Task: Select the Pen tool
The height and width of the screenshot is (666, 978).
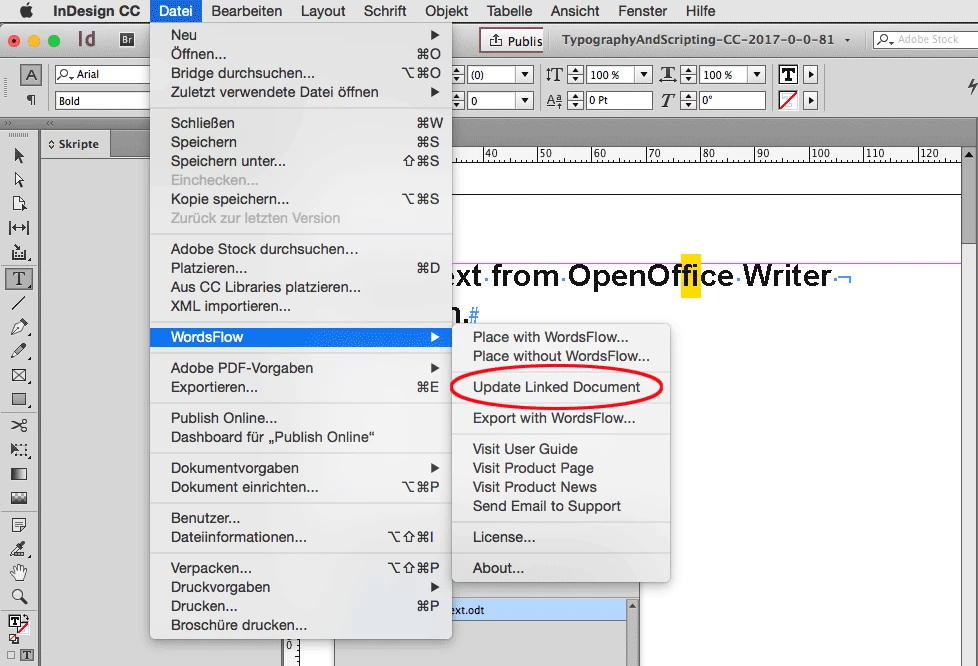Action: (x=19, y=327)
